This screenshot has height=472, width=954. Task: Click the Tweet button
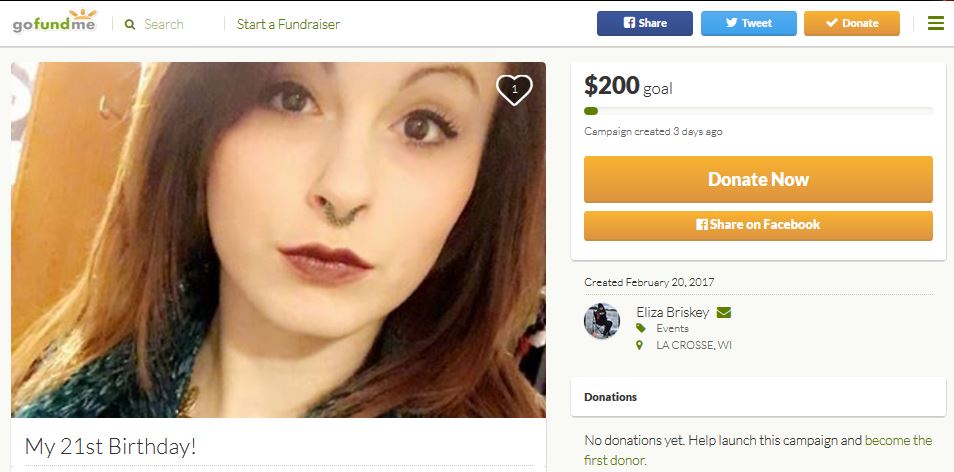point(748,23)
